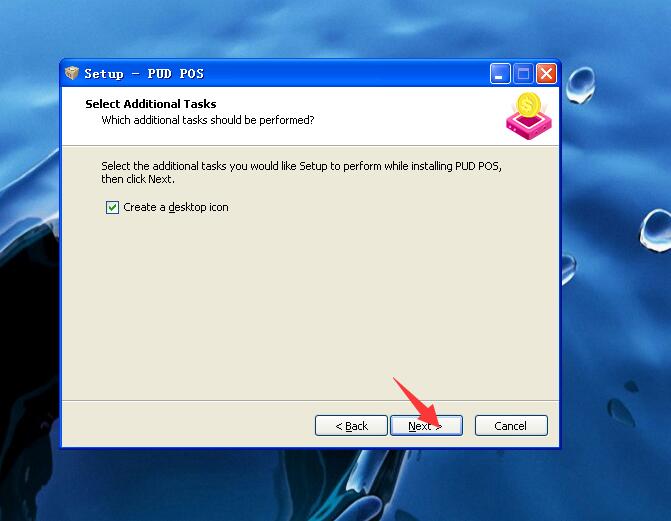Cancel the PUD POS installation
This screenshot has width=671, height=521.
[511, 426]
